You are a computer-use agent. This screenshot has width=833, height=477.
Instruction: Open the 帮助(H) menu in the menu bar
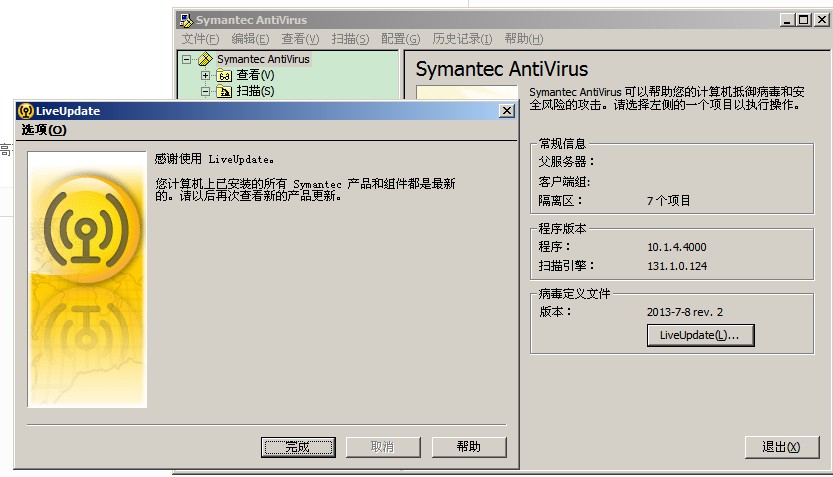pyautogui.click(x=524, y=39)
